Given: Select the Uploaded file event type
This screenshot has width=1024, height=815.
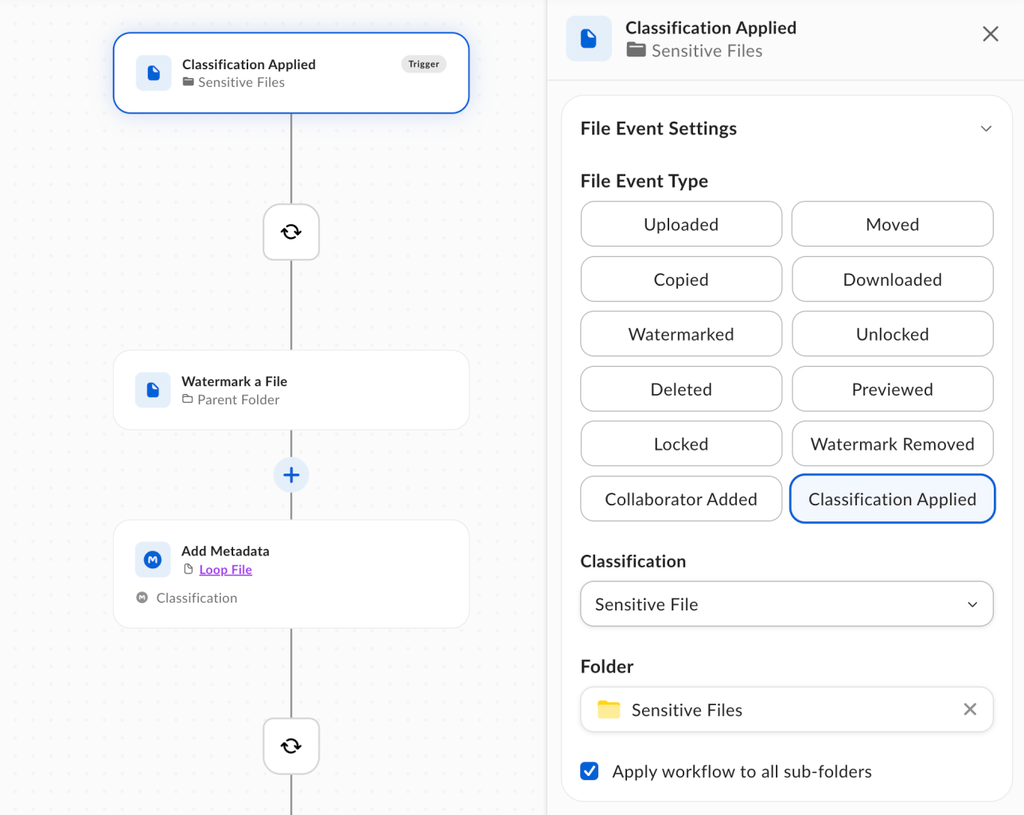Looking at the screenshot, I should point(681,224).
